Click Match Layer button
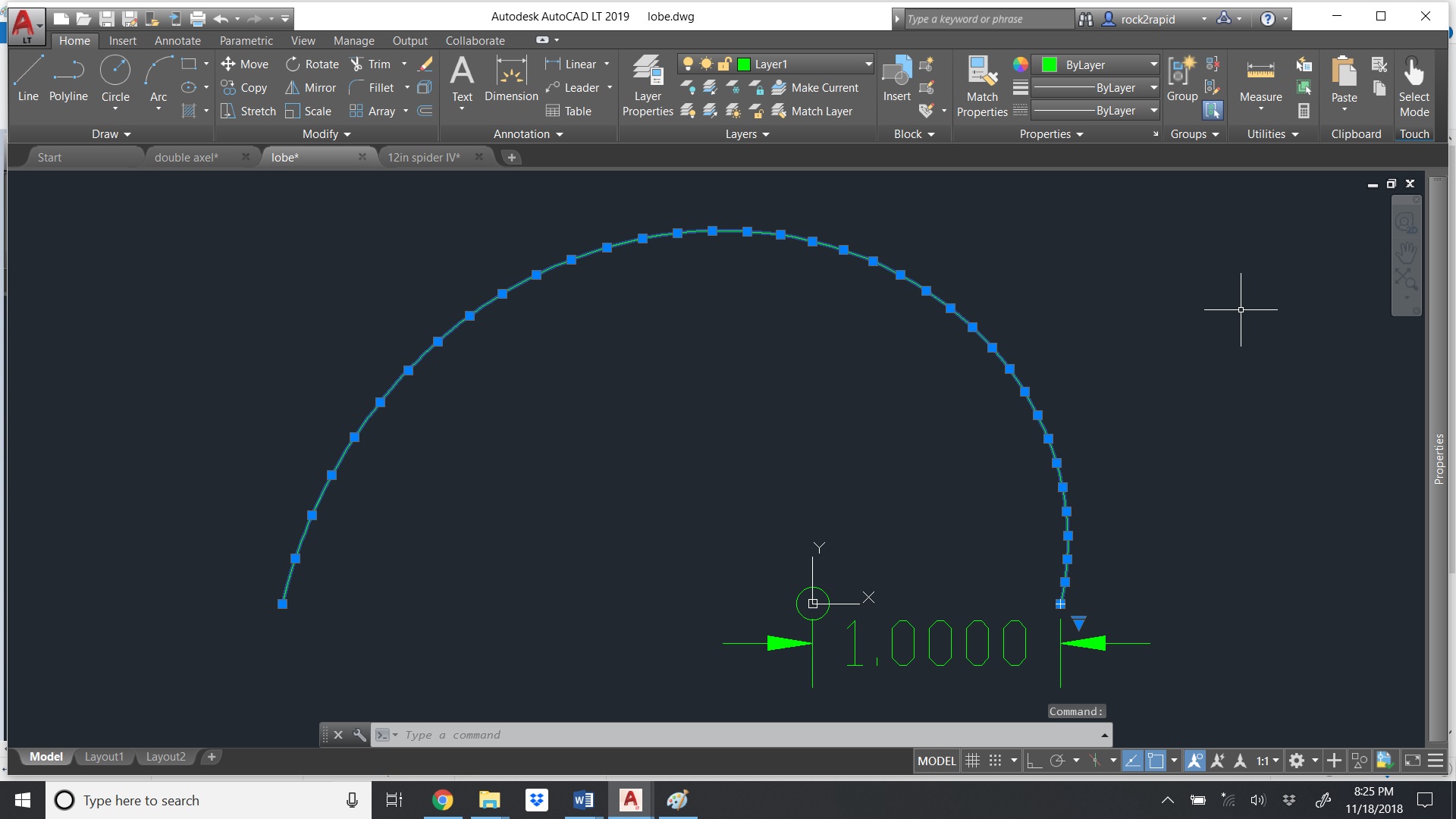This screenshot has height=819, width=1456. pyautogui.click(x=812, y=111)
